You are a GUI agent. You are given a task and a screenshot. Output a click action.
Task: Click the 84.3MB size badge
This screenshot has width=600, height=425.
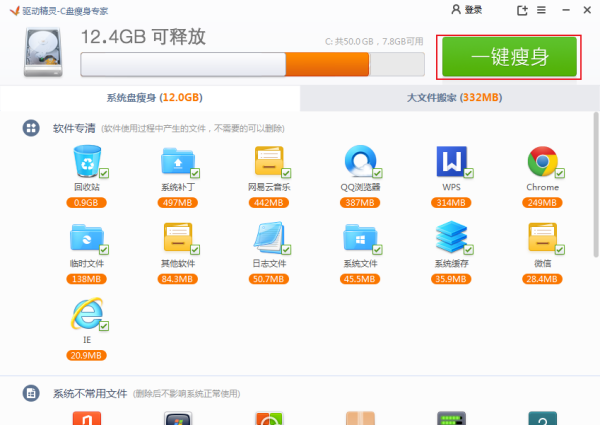(x=178, y=279)
